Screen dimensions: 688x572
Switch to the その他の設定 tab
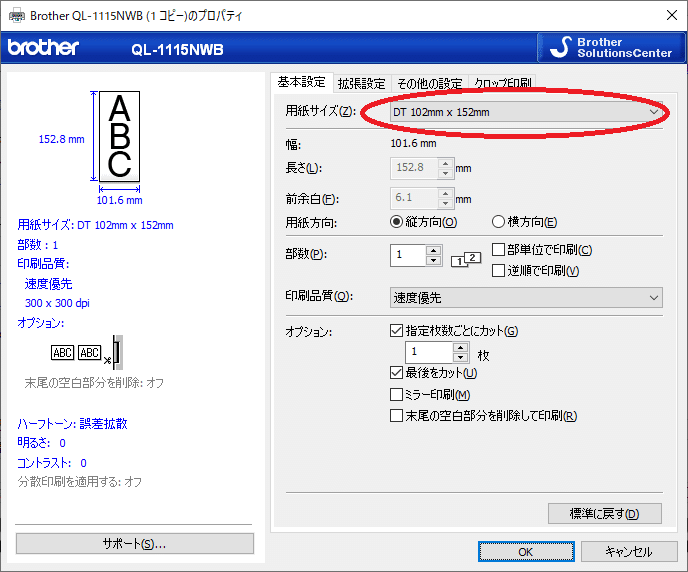coord(430,83)
